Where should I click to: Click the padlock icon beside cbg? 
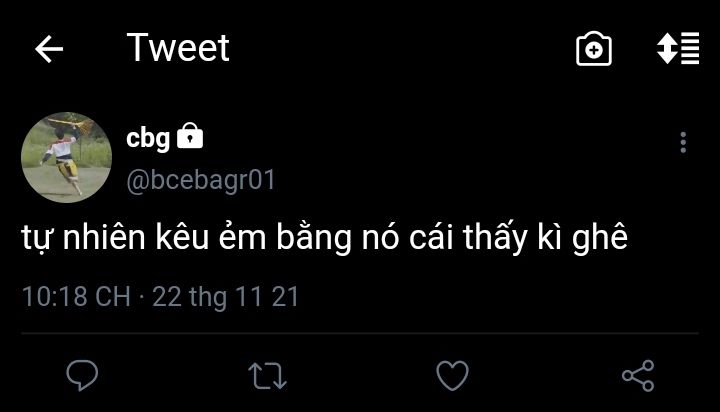(190, 137)
